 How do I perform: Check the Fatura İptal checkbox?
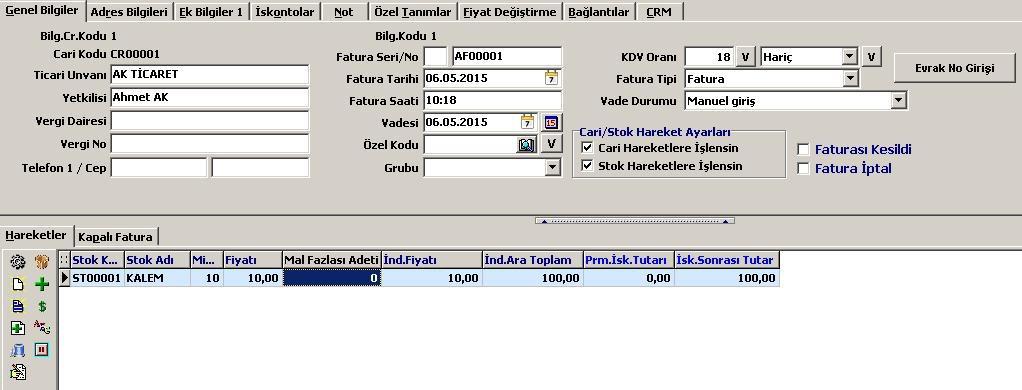(x=804, y=168)
